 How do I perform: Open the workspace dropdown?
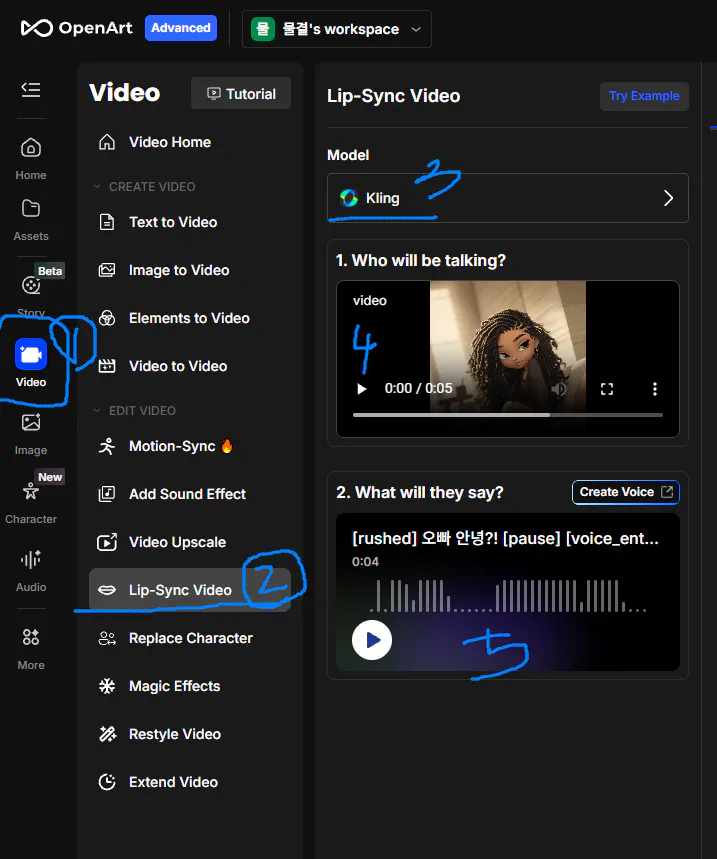tap(337, 29)
